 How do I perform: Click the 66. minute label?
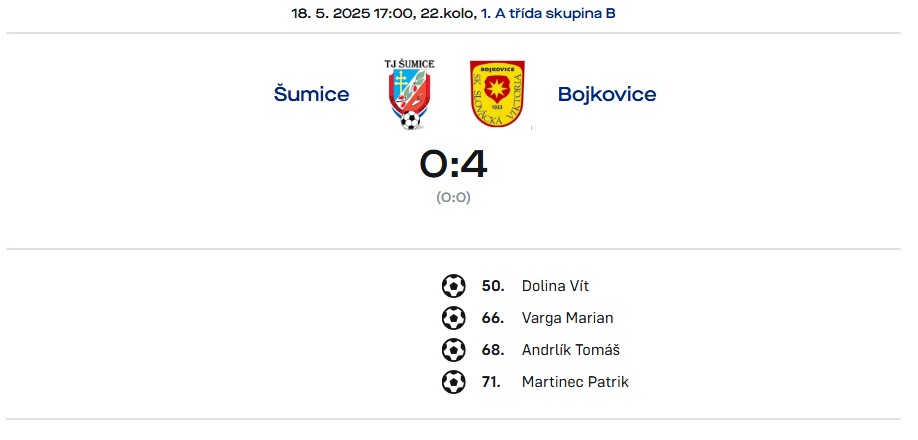(493, 318)
